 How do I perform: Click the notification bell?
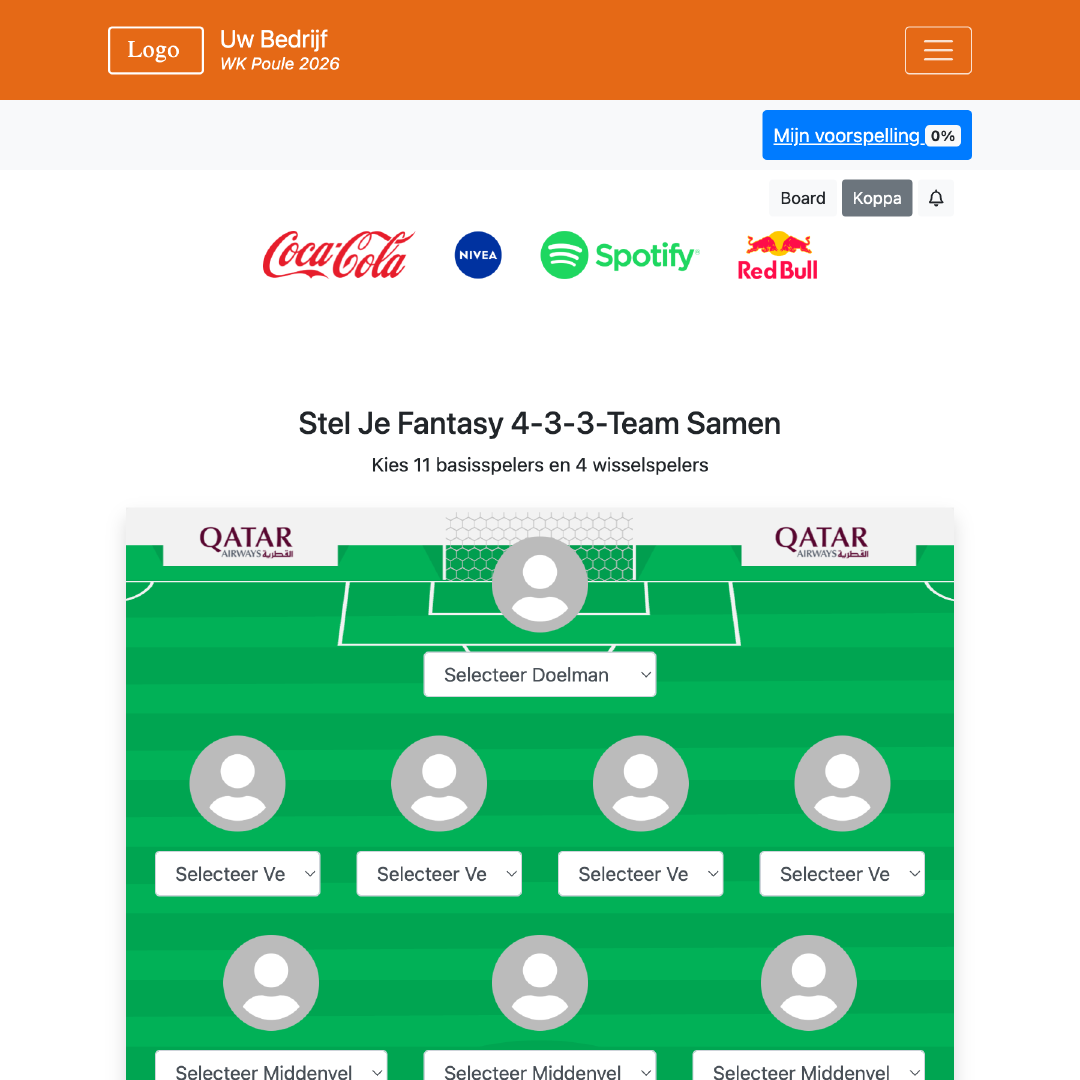coord(935,198)
